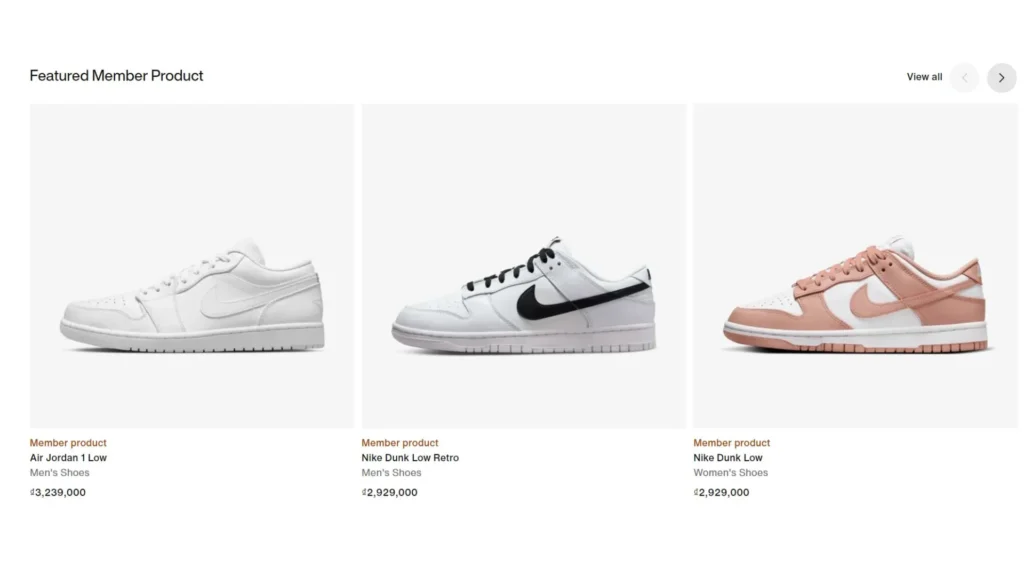
Task: Click Men's Shoes under Nike Dunk Low Retro
Action: pyautogui.click(x=391, y=473)
